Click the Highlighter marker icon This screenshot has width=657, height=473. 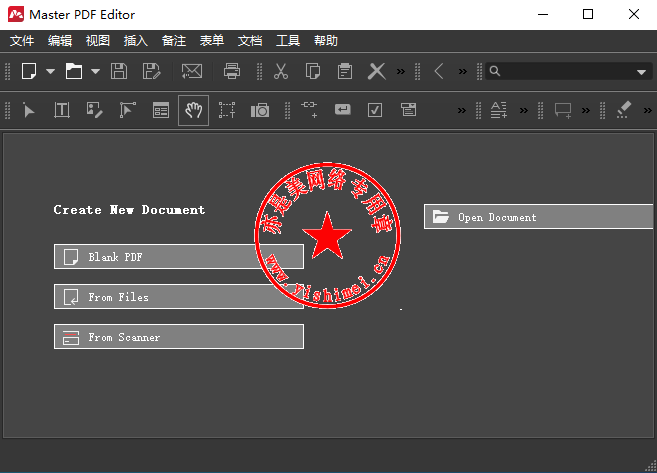[x=623, y=110]
